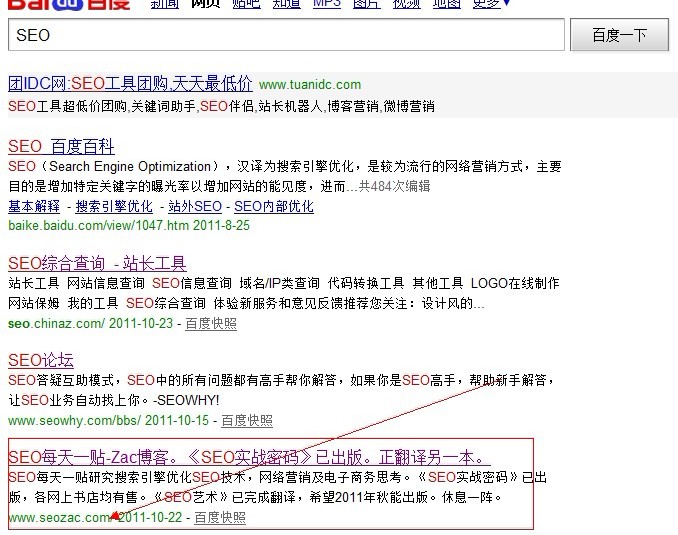Open the 搜索引擎优化 sublink

tap(114, 206)
